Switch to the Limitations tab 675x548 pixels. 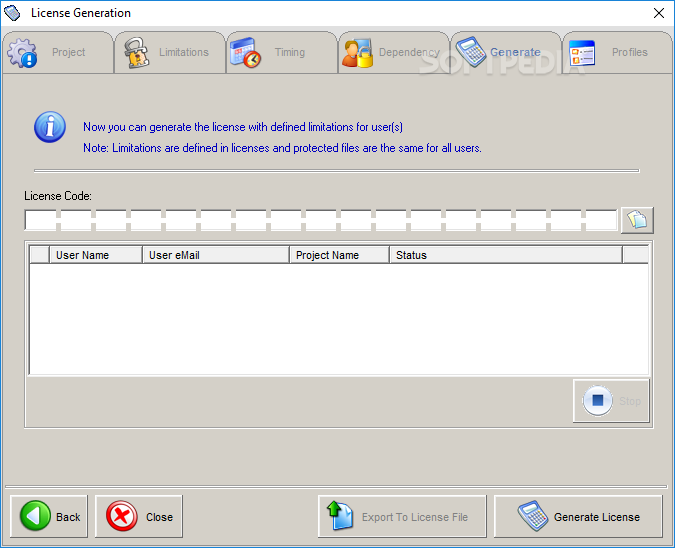pos(170,52)
